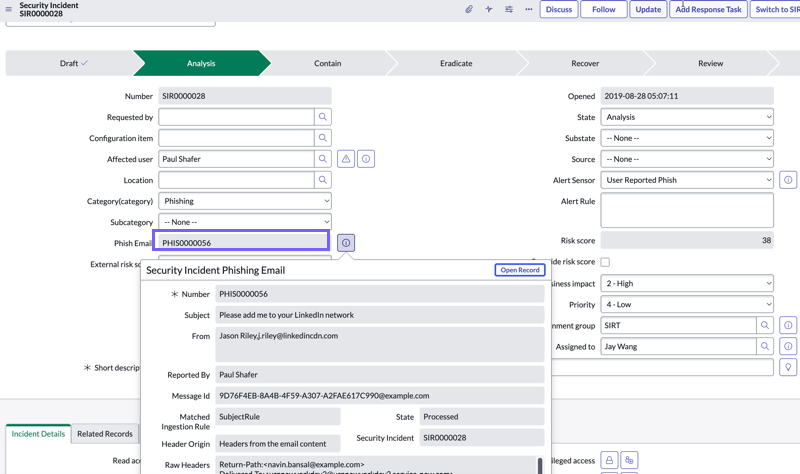
Task: Open Assigned to lookup magnifier
Action: tap(765, 346)
